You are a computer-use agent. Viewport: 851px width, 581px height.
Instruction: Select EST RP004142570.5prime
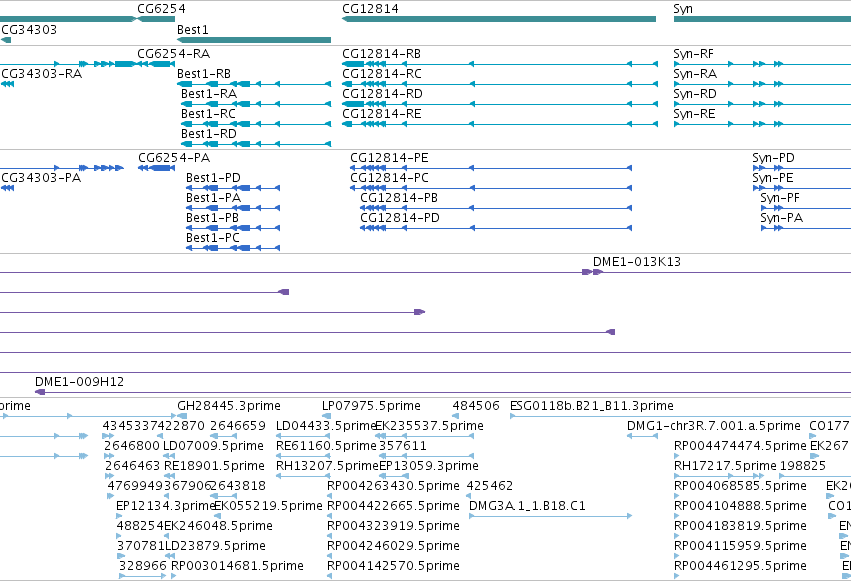[393, 566]
